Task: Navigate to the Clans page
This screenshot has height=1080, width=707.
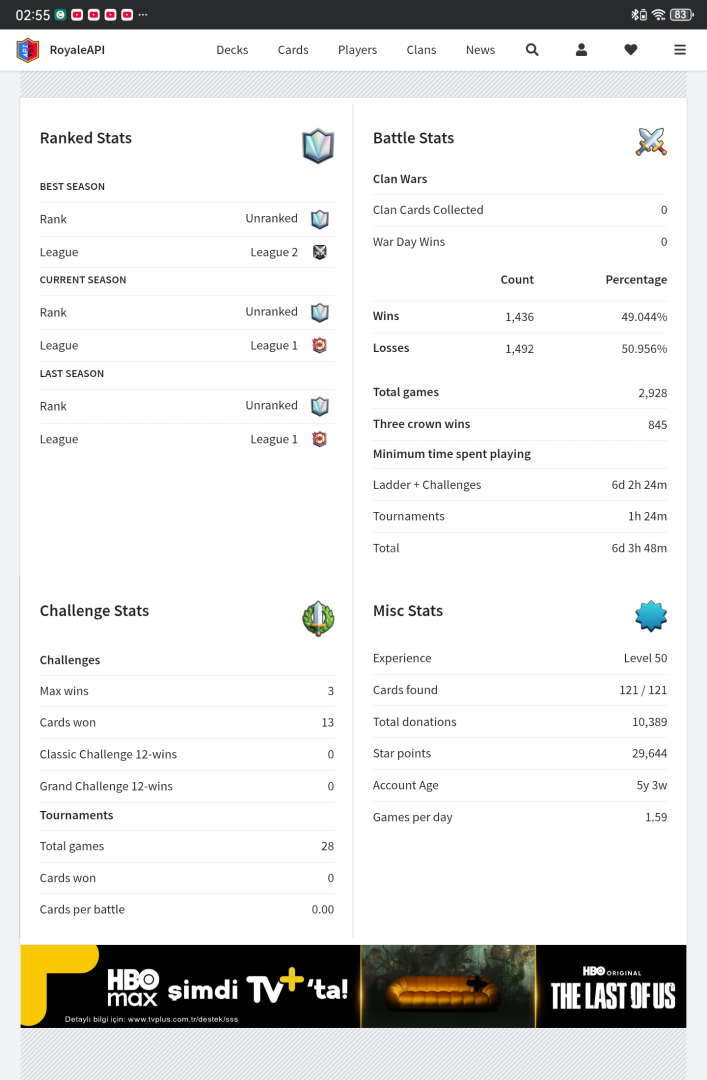Action: [x=421, y=50]
